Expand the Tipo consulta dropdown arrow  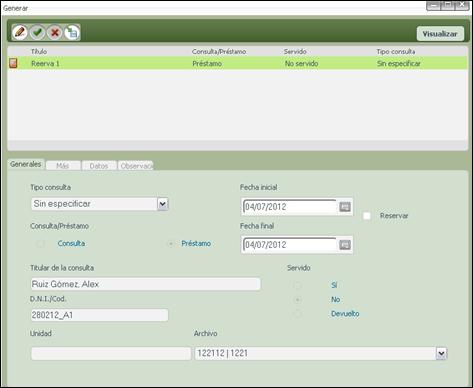[x=162, y=204]
